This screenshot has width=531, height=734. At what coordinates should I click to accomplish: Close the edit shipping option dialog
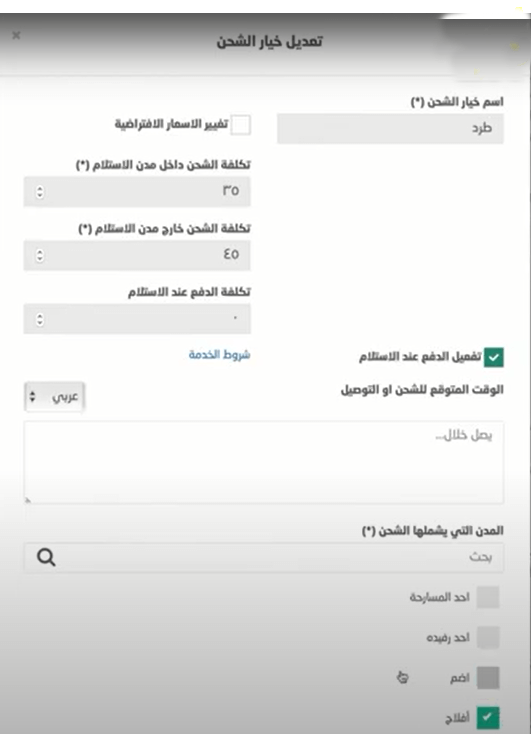click(16, 35)
